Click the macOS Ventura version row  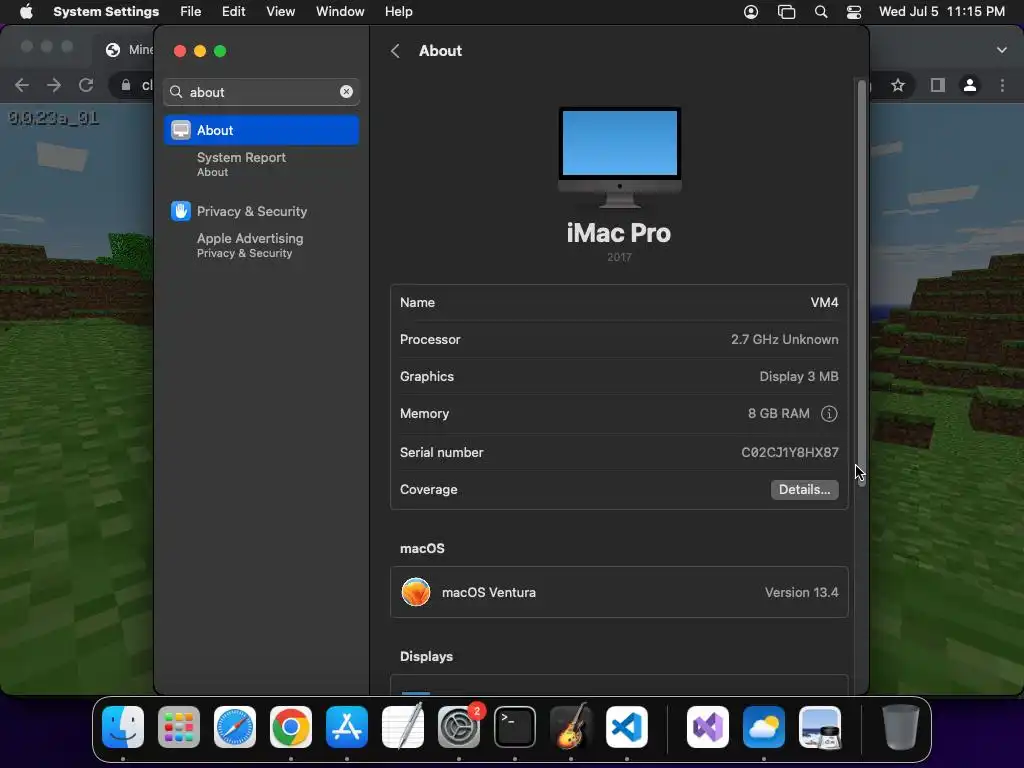coord(619,592)
